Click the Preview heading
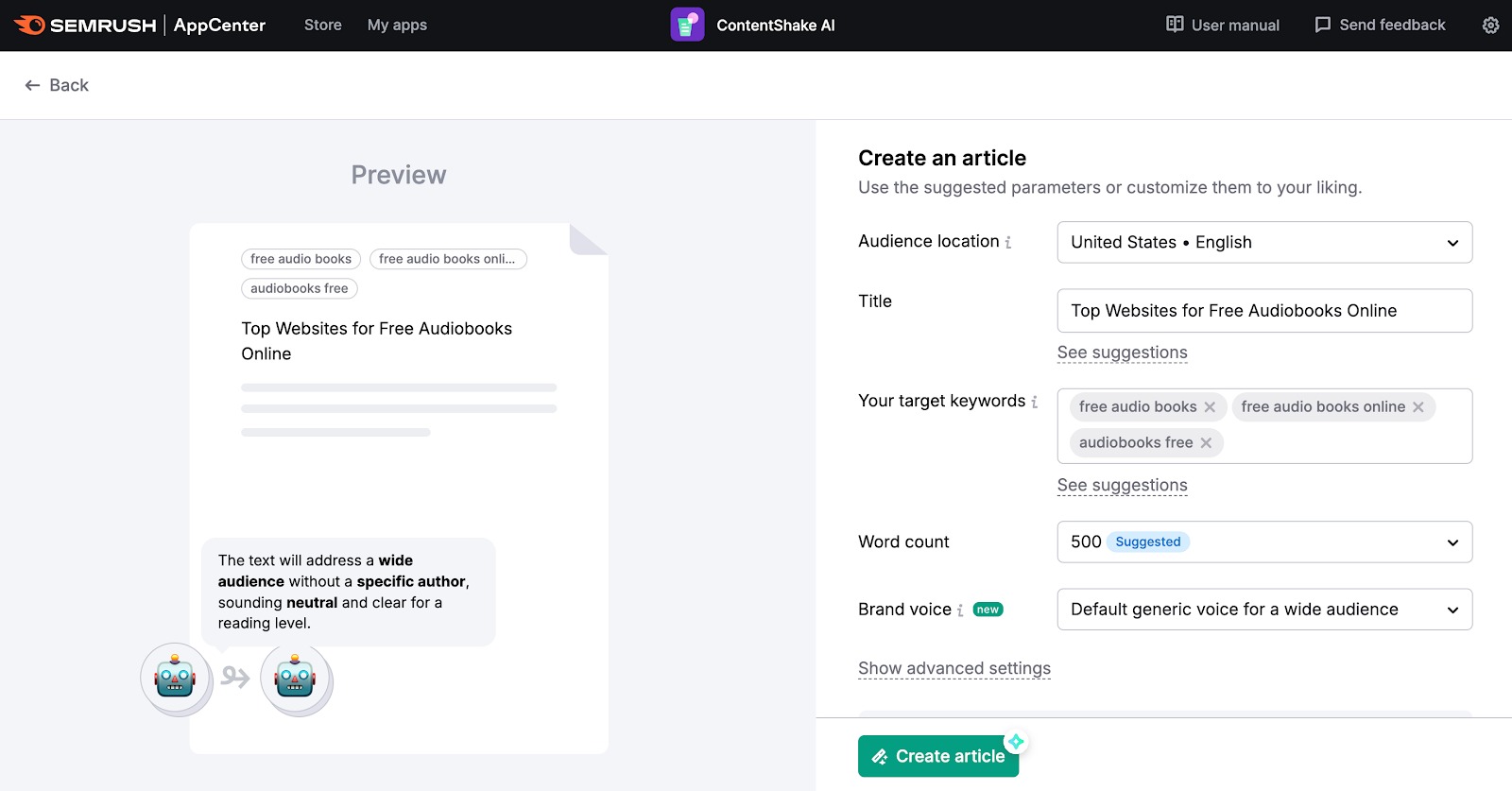 399,175
